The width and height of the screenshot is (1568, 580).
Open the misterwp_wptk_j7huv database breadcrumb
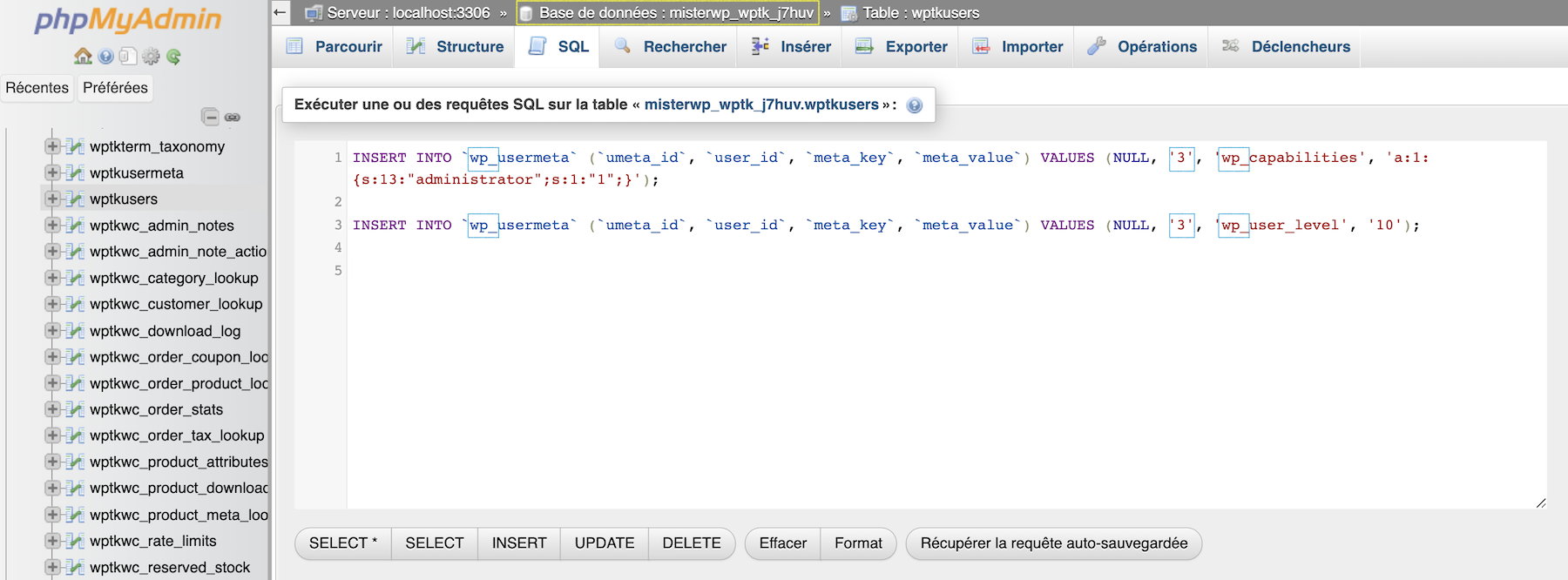(x=676, y=13)
